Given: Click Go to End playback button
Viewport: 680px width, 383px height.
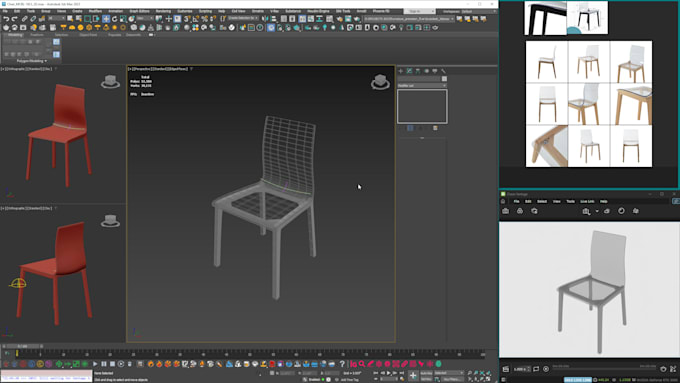Looking at the screenshot, I should point(402,373).
